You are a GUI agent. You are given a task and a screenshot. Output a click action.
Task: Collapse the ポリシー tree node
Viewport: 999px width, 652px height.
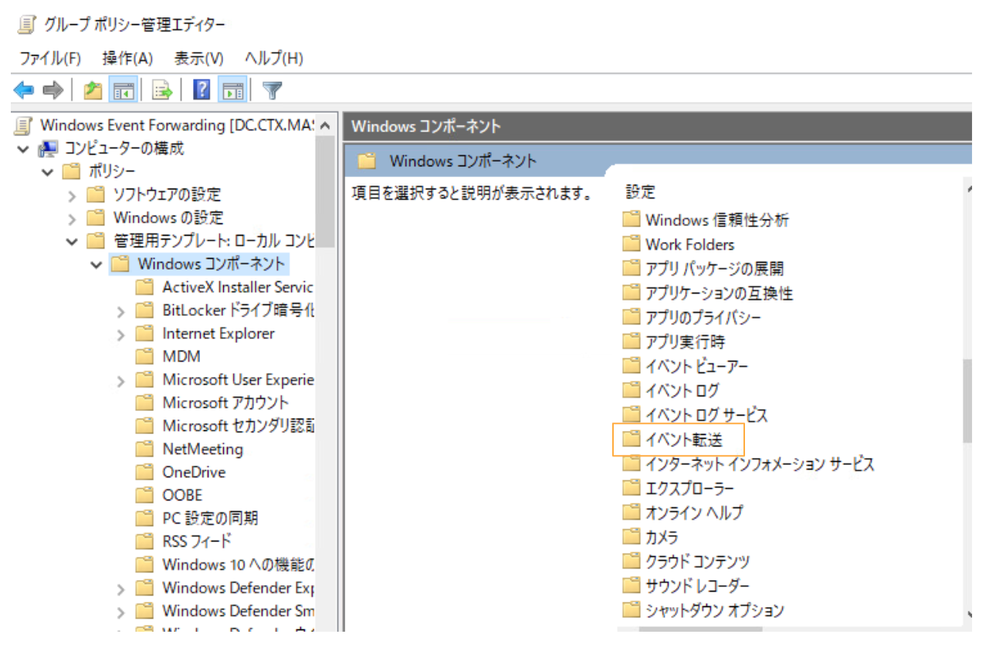(x=47, y=172)
